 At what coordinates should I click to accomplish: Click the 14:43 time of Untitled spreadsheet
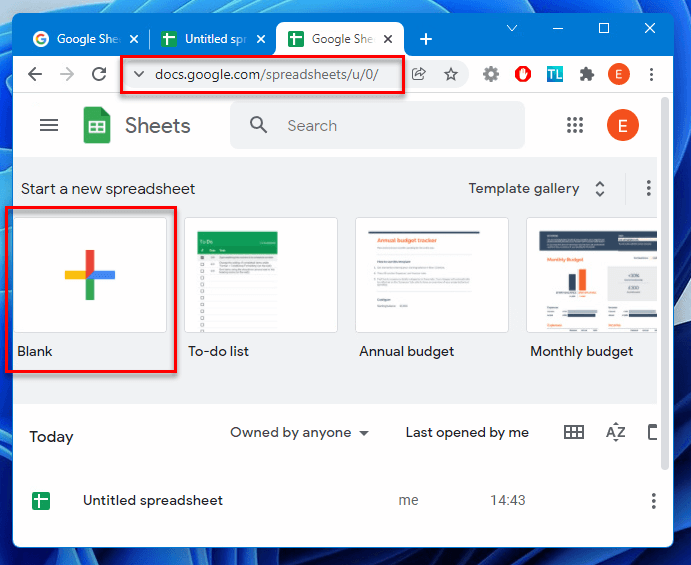(508, 501)
